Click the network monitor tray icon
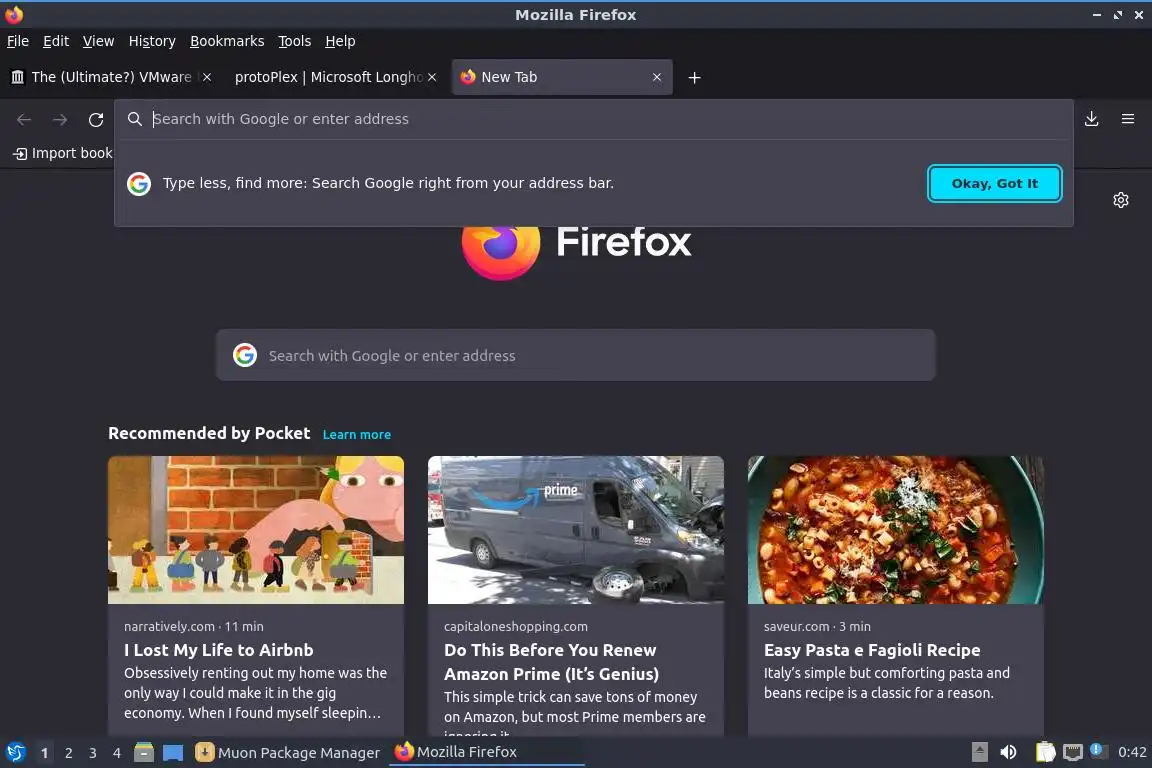 pyautogui.click(x=1073, y=752)
